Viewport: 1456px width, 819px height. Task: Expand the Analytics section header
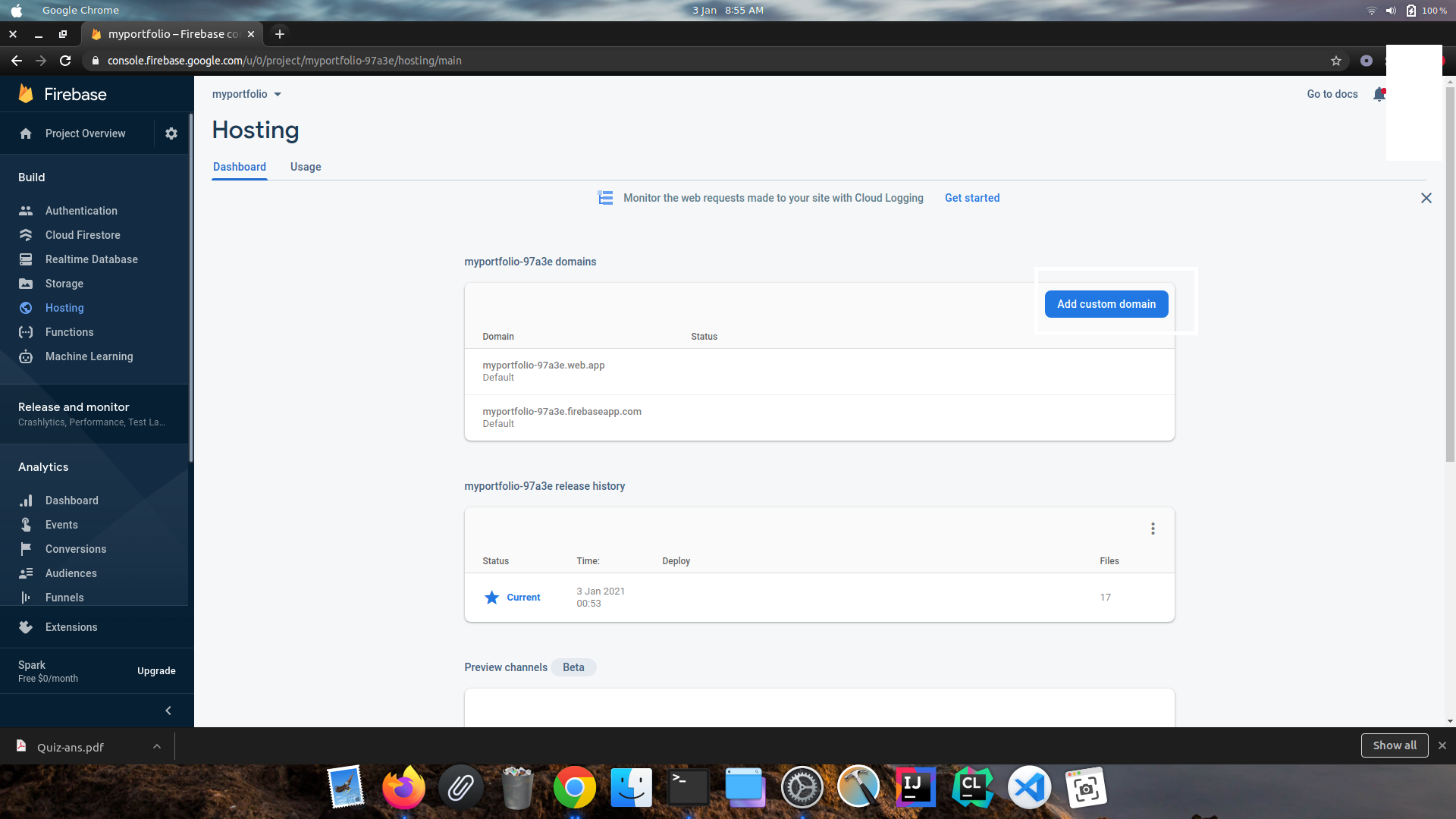43,467
